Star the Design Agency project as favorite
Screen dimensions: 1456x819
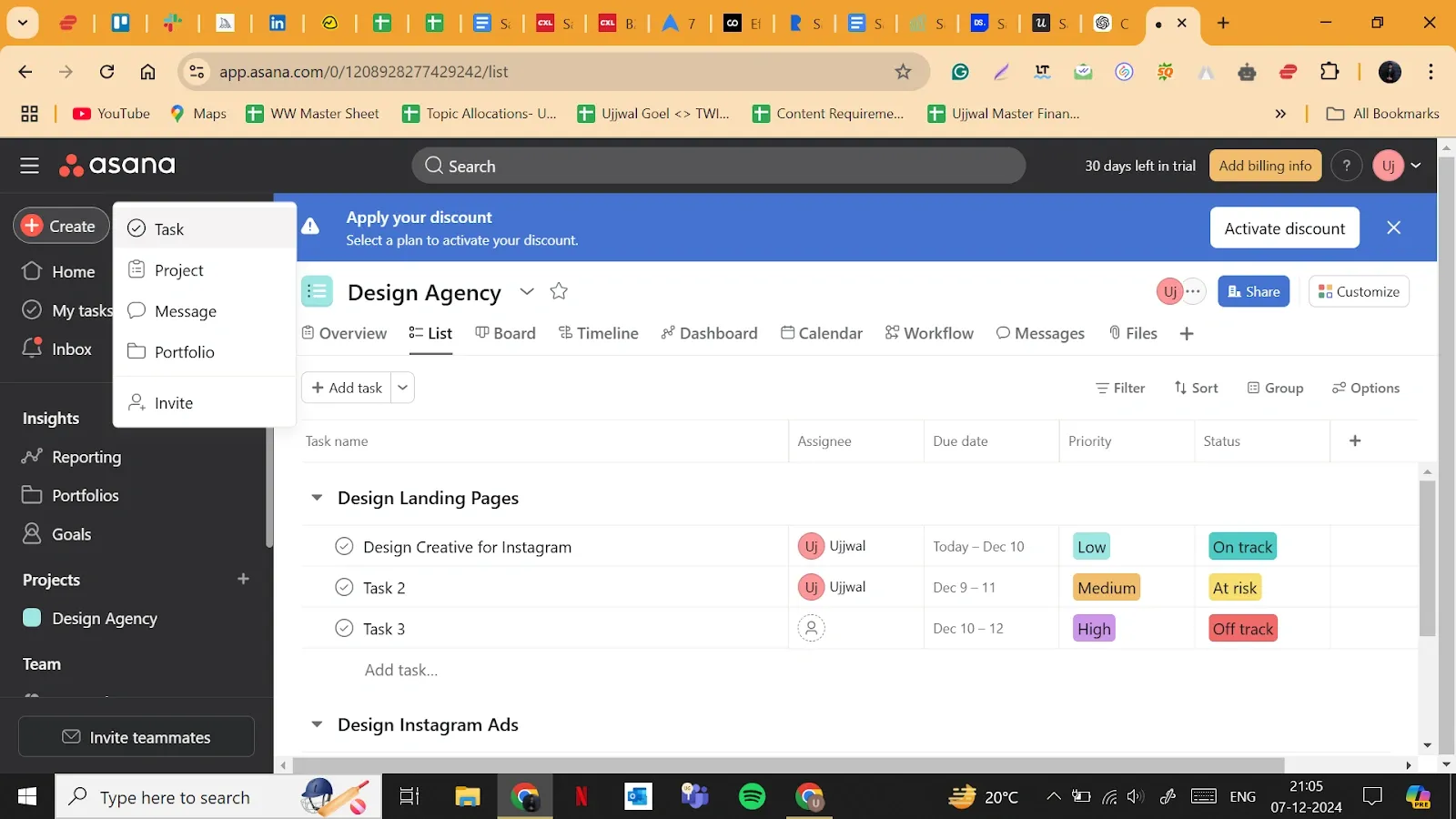point(559,291)
